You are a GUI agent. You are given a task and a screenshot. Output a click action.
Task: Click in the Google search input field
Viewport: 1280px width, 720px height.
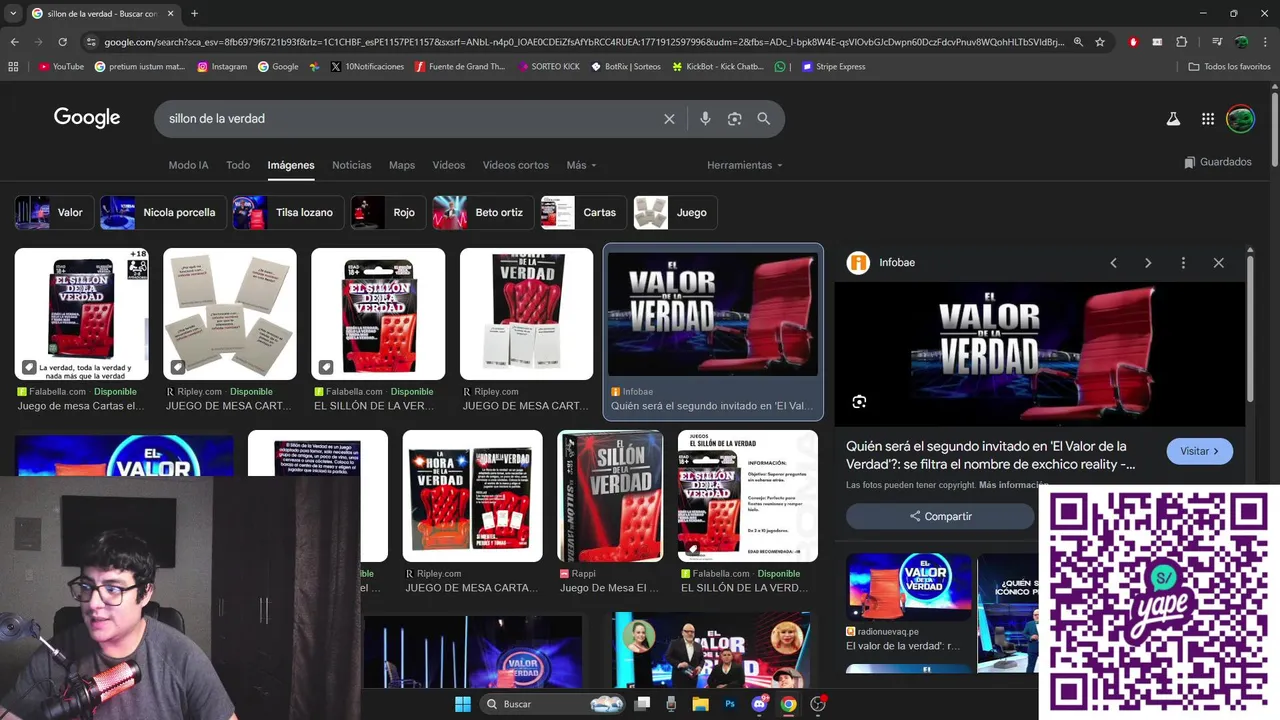pos(410,119)
